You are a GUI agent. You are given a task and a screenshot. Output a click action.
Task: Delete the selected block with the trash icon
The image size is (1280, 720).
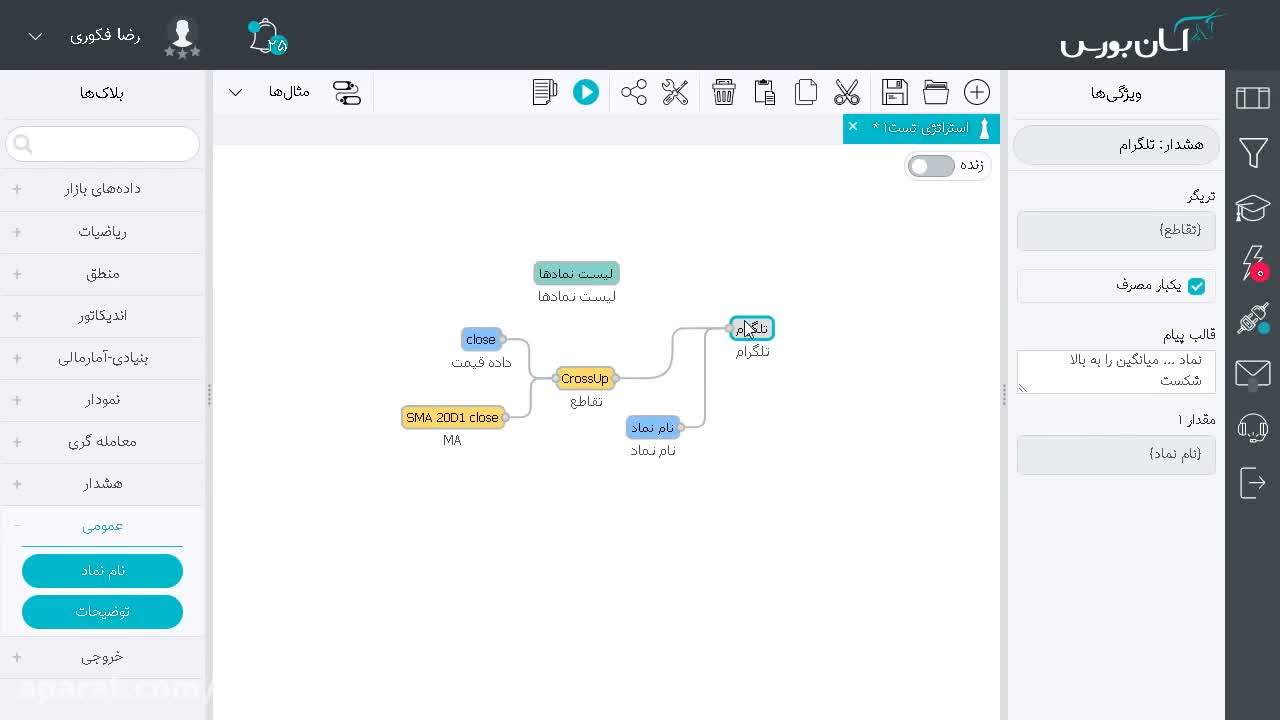724,92
